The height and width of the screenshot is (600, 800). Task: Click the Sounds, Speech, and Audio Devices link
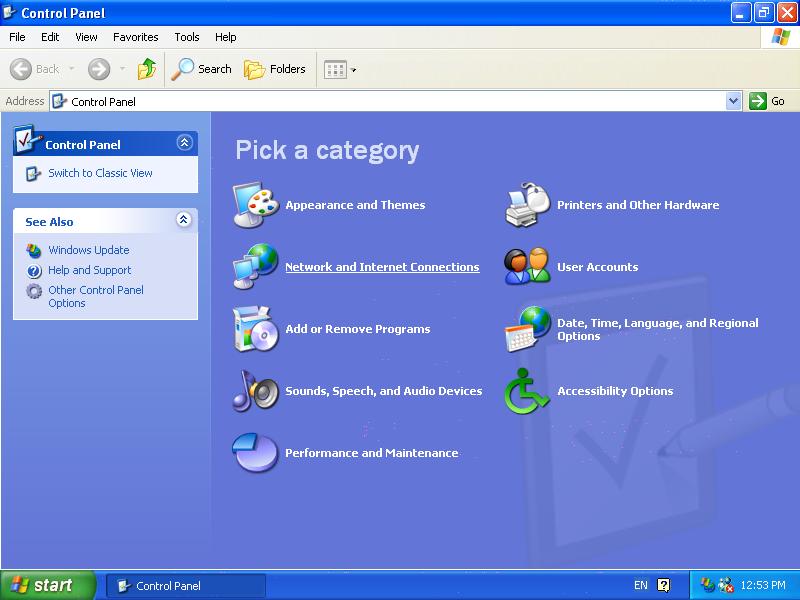click(384, 391)
